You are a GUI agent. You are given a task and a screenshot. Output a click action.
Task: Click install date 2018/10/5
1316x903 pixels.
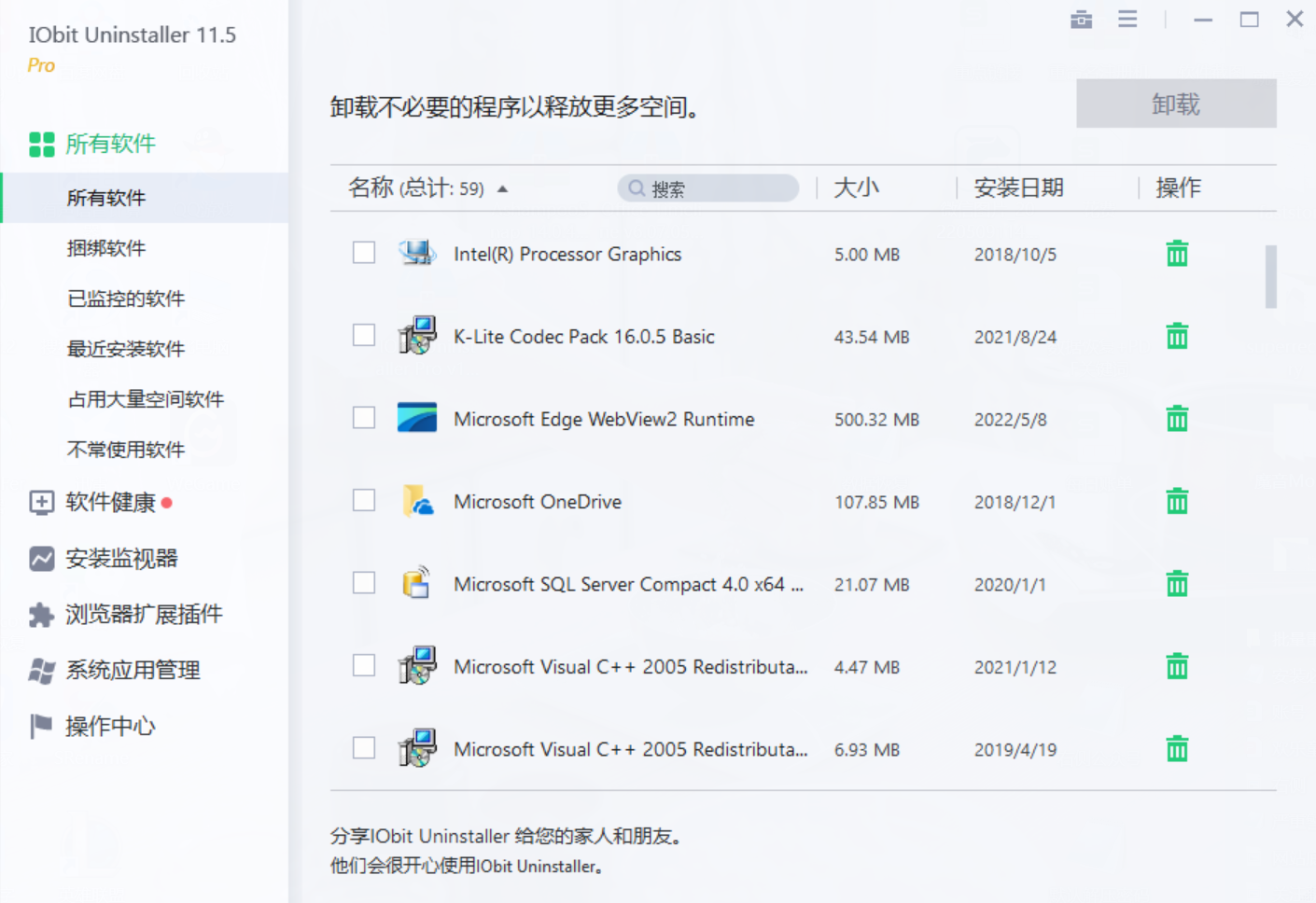click(x=1015, y=255)
